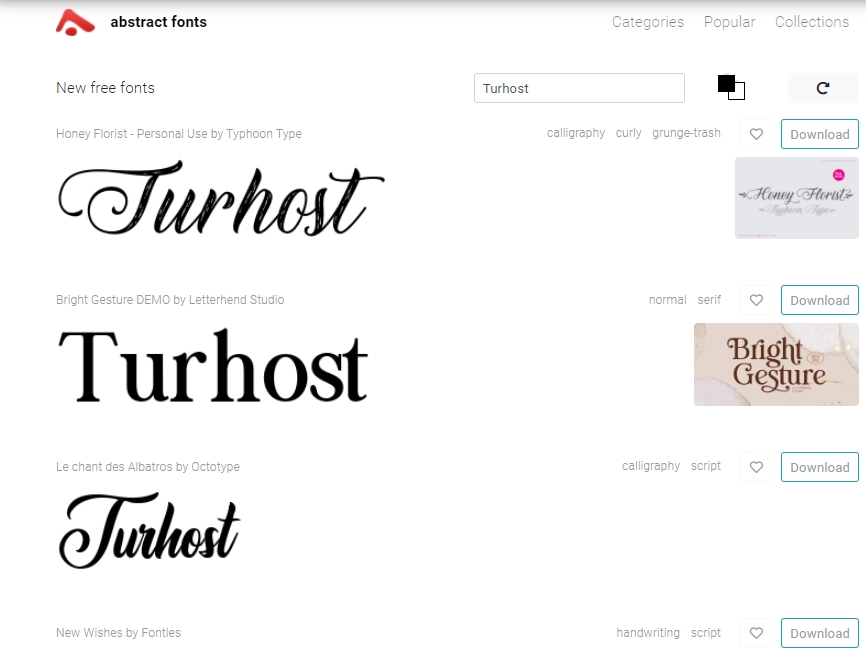Click the abstract fonts logo icon
The height and width of the screenshot is (653, 866).
click(75, 22)
